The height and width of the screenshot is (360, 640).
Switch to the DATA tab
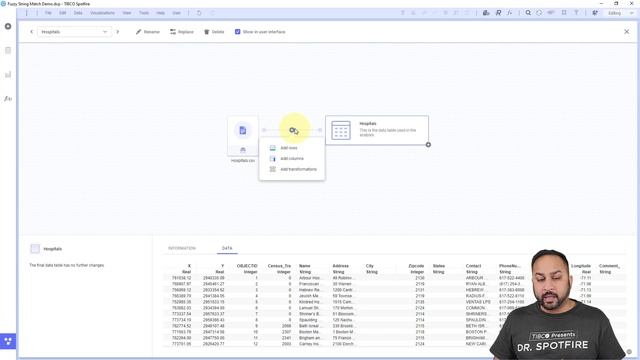pos(227,248)
